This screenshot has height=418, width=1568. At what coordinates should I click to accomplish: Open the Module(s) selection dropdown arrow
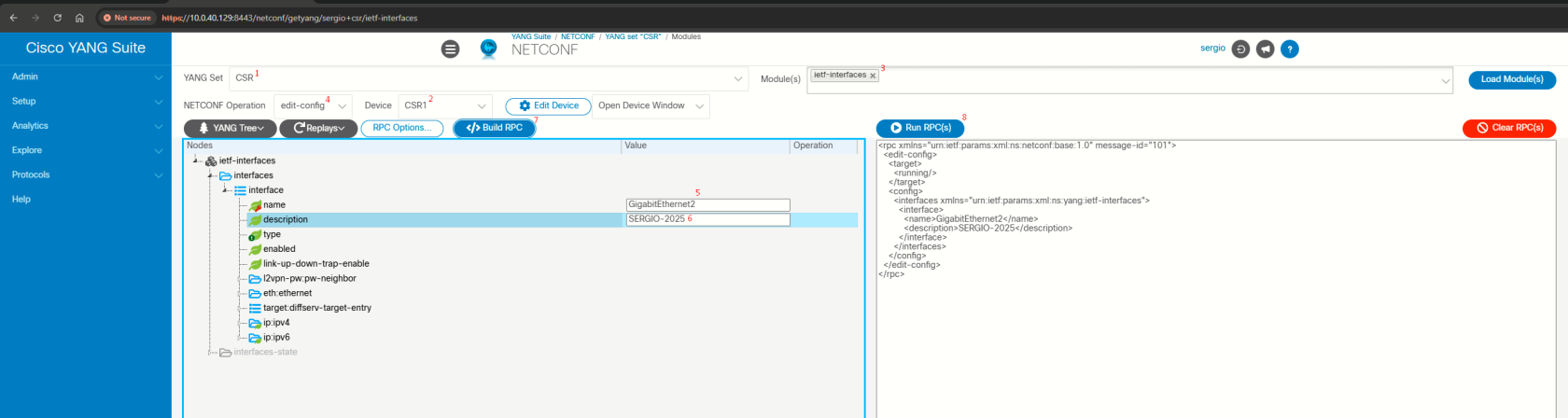1446,82
